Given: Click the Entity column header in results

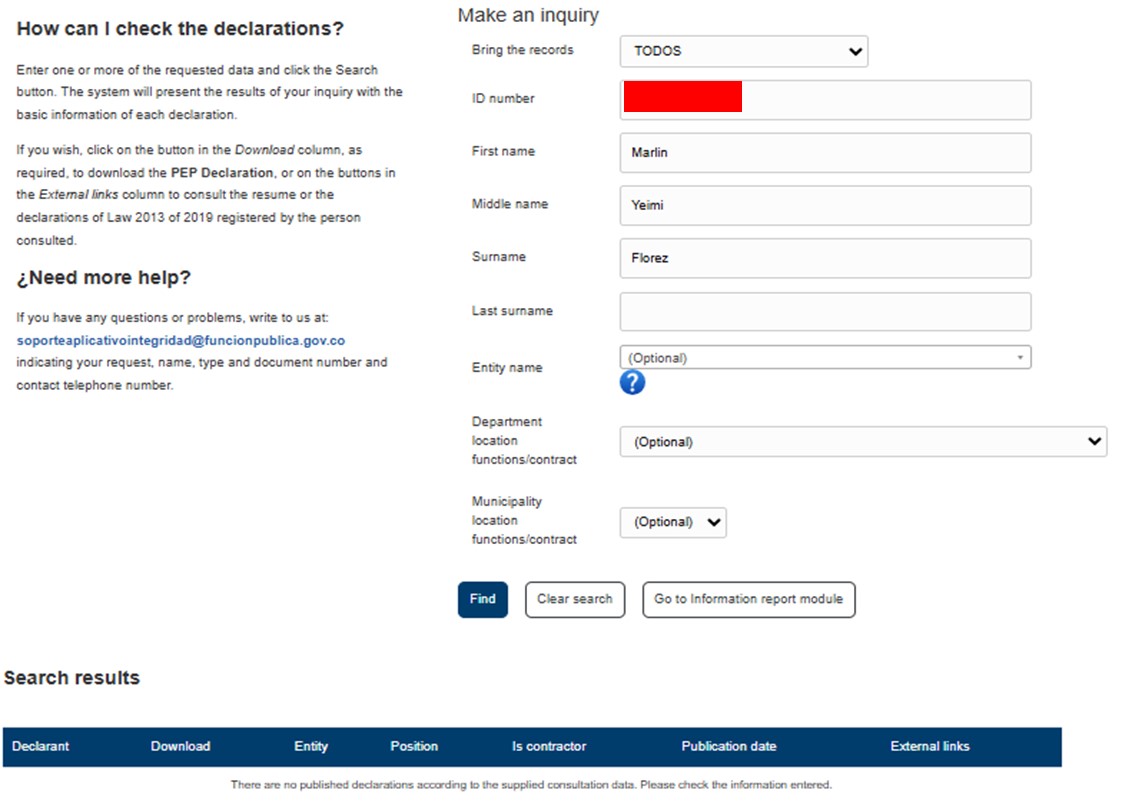Looking at the screenshot, I should tap(311, 747).
